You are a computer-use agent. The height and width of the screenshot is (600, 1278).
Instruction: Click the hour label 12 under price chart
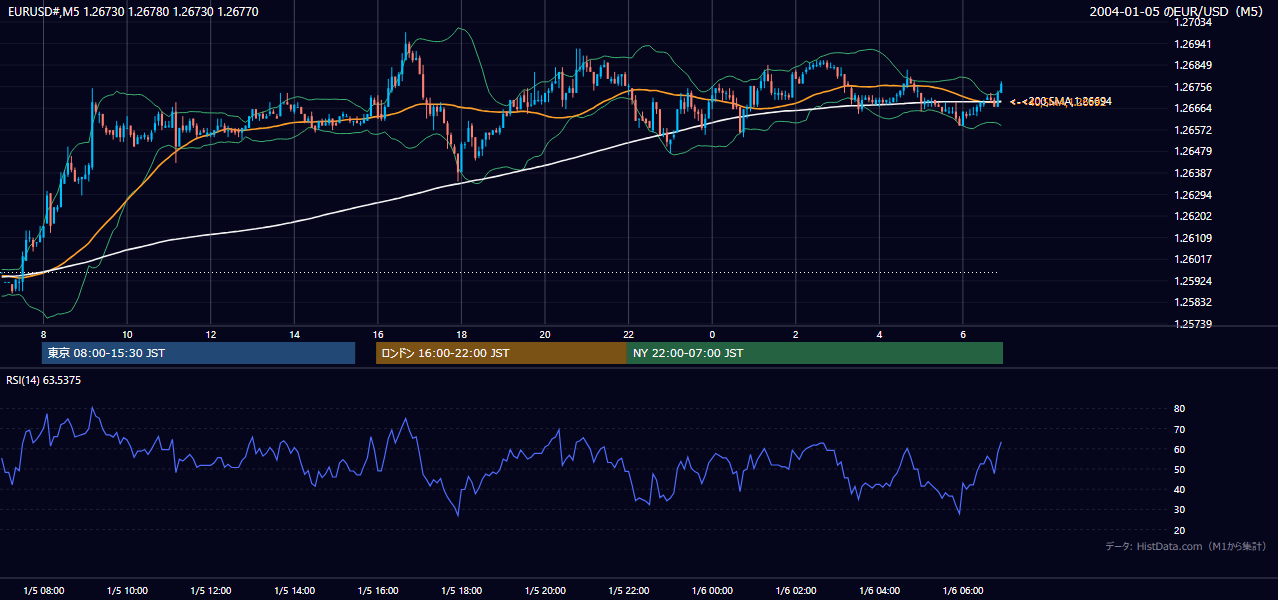(x=211, y=334)
